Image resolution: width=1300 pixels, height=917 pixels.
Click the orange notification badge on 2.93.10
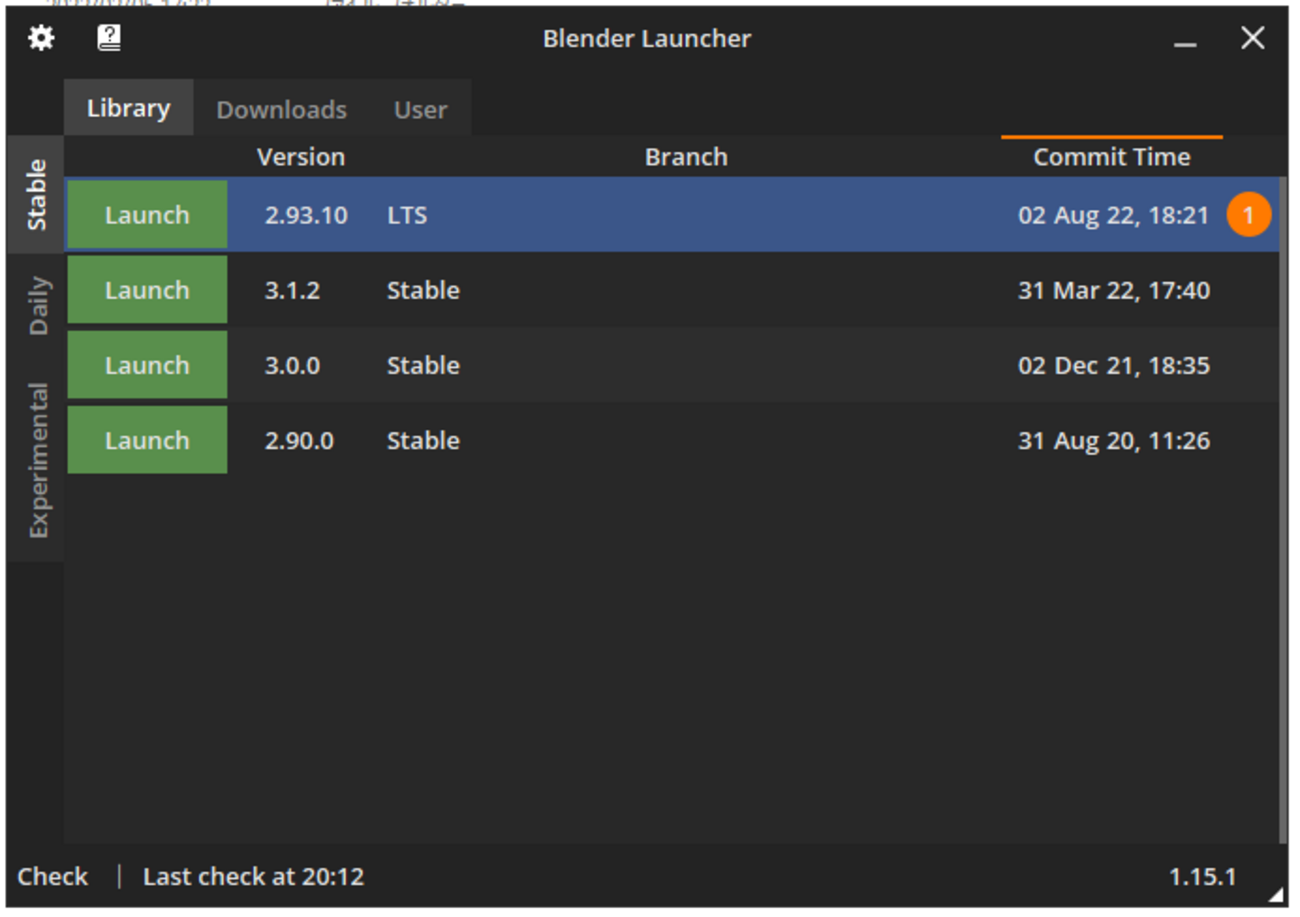pos(1248,215)
